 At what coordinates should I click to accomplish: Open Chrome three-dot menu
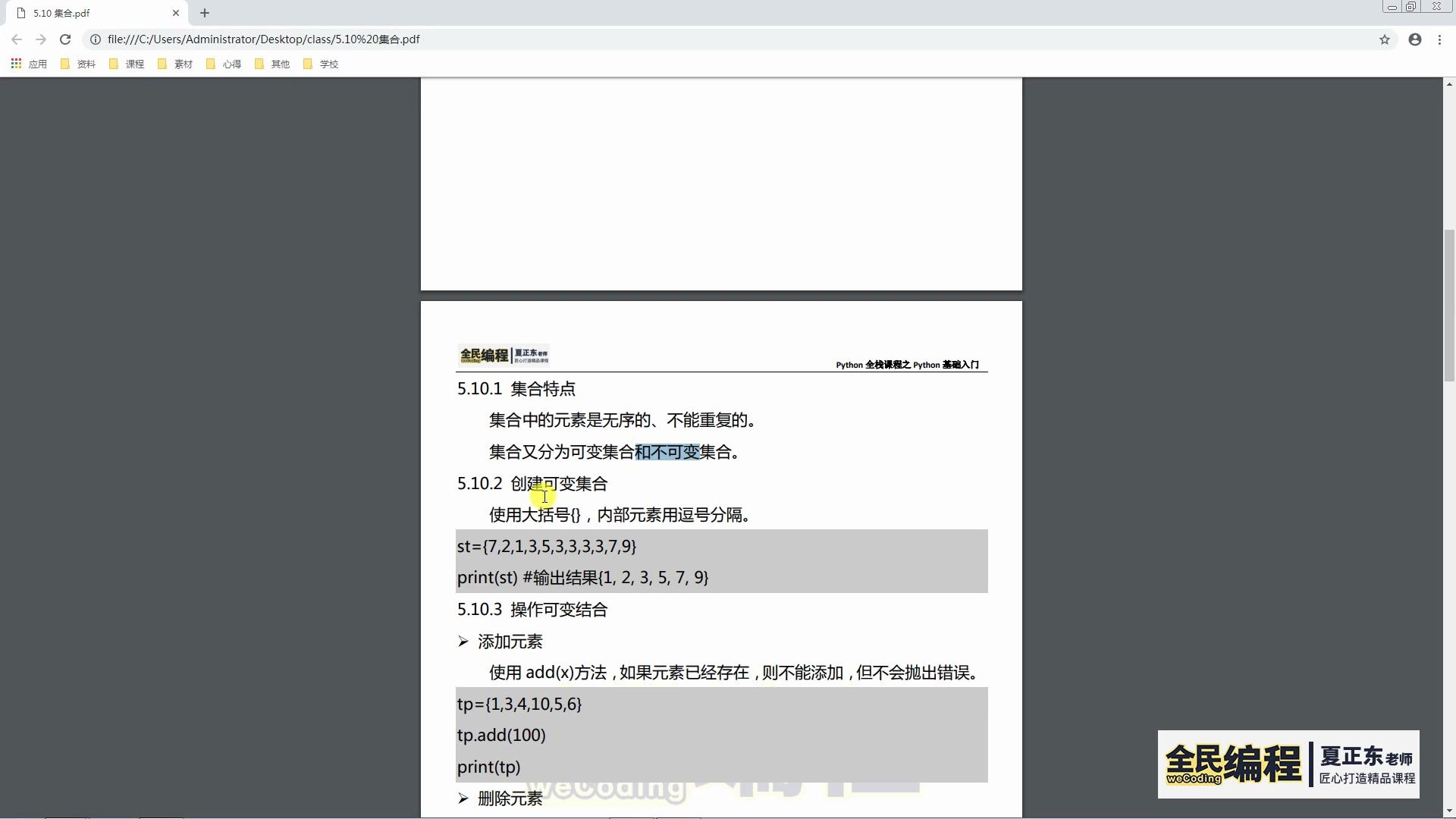[1439, 39]
